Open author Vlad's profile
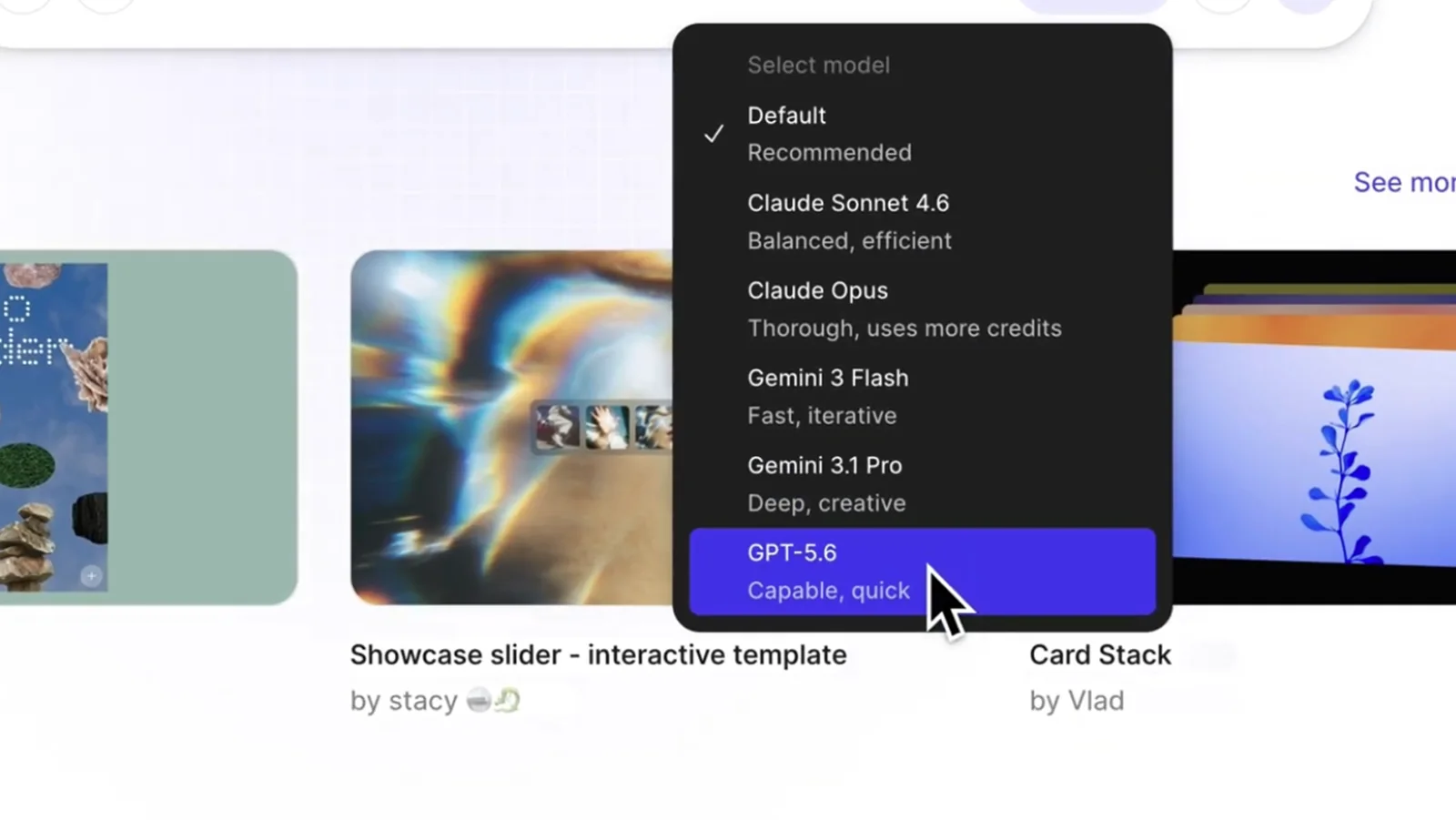Viewport: 1456px width, 820px height. pyautogui.click(x=1077, y=701)
